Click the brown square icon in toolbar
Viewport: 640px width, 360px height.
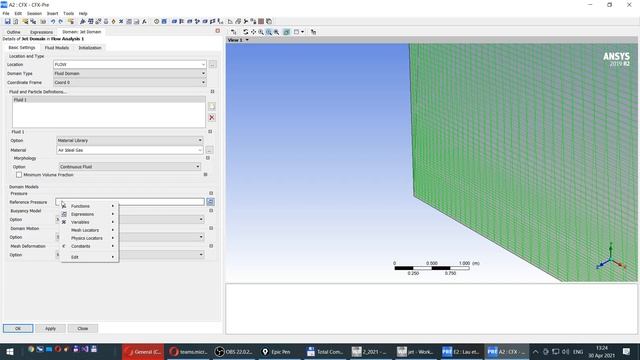261,21
